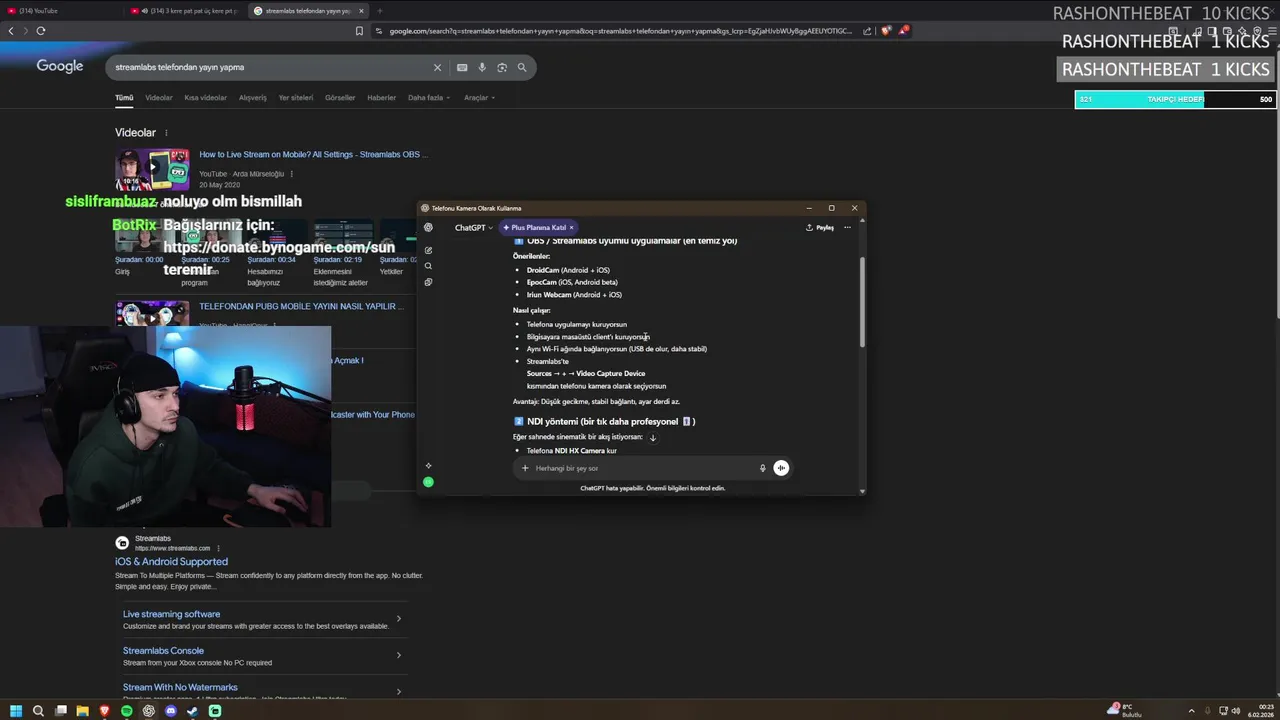Open the green profile avatar in ChatGPT
The width and height of the screenshot is (1280, 720).
click(x=428, y=482)
